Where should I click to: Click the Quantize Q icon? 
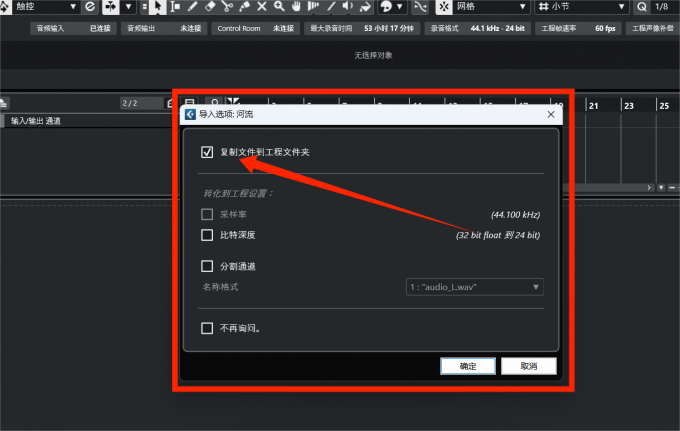click(642, 7)
